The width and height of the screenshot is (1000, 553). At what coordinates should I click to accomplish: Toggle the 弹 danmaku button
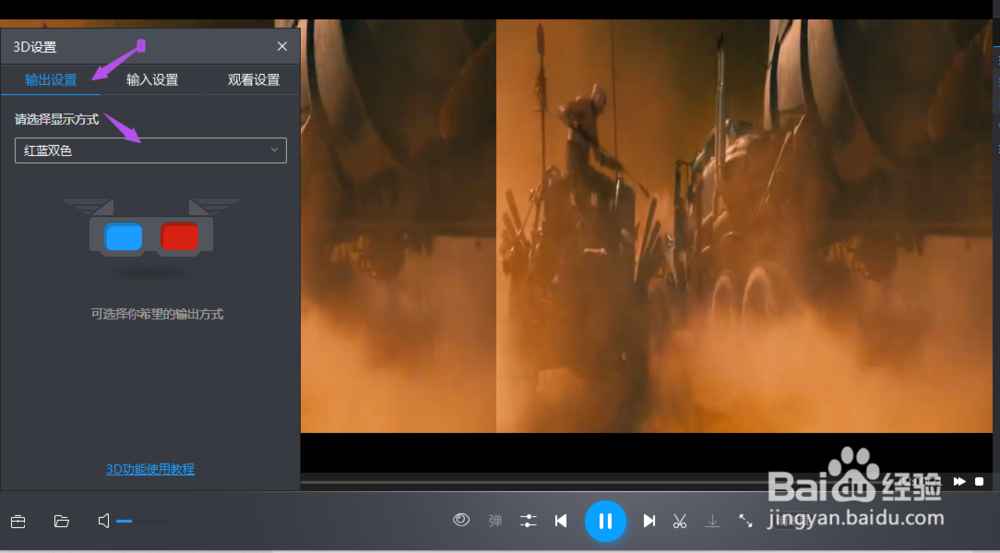(495, 521)
